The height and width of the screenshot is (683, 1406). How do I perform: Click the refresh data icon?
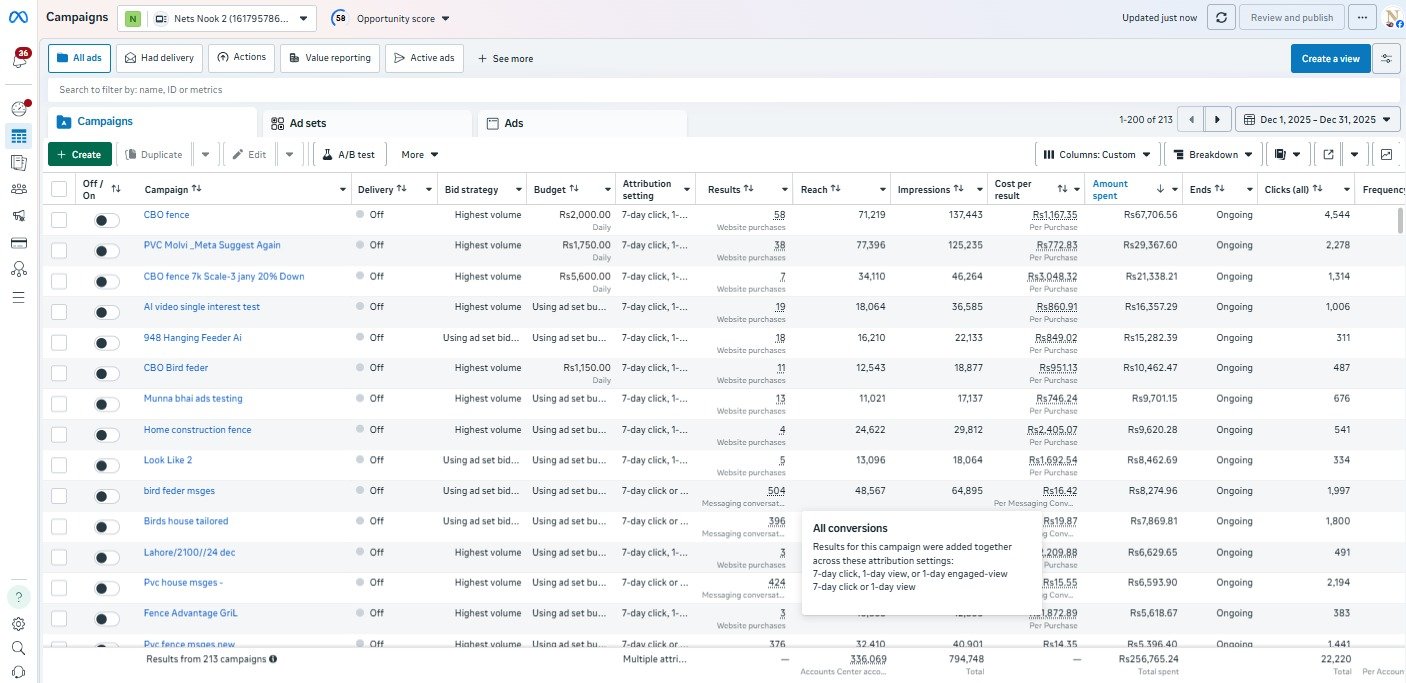(1220, 18)
